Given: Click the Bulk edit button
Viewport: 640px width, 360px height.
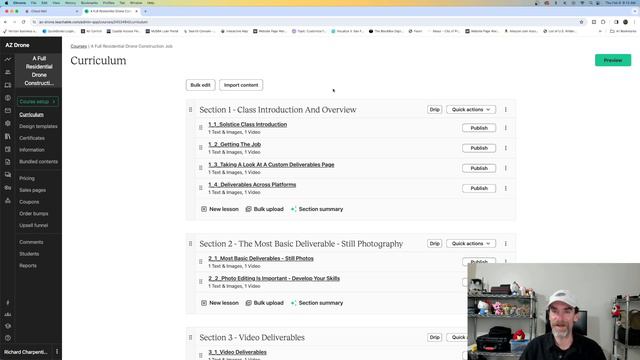Looking at the screenshot, I should pos(200,85).
